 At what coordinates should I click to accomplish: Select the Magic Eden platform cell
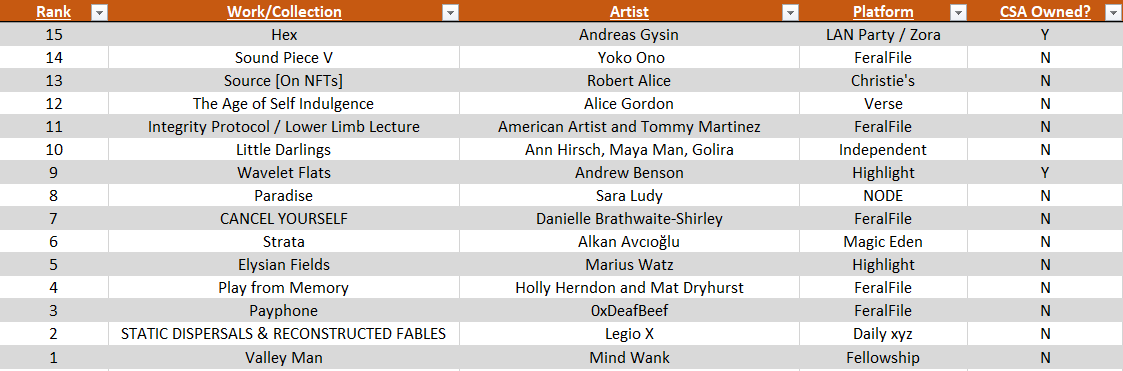883,241
